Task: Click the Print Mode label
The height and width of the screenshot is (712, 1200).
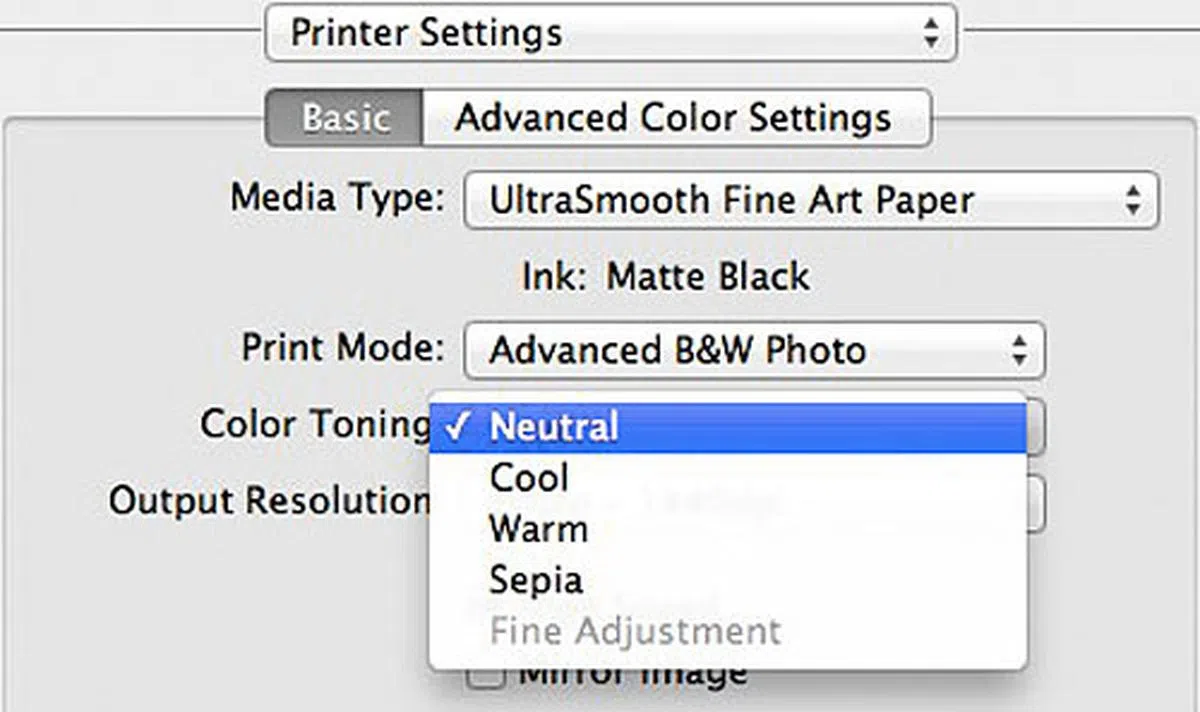Action: click(343, 348)
